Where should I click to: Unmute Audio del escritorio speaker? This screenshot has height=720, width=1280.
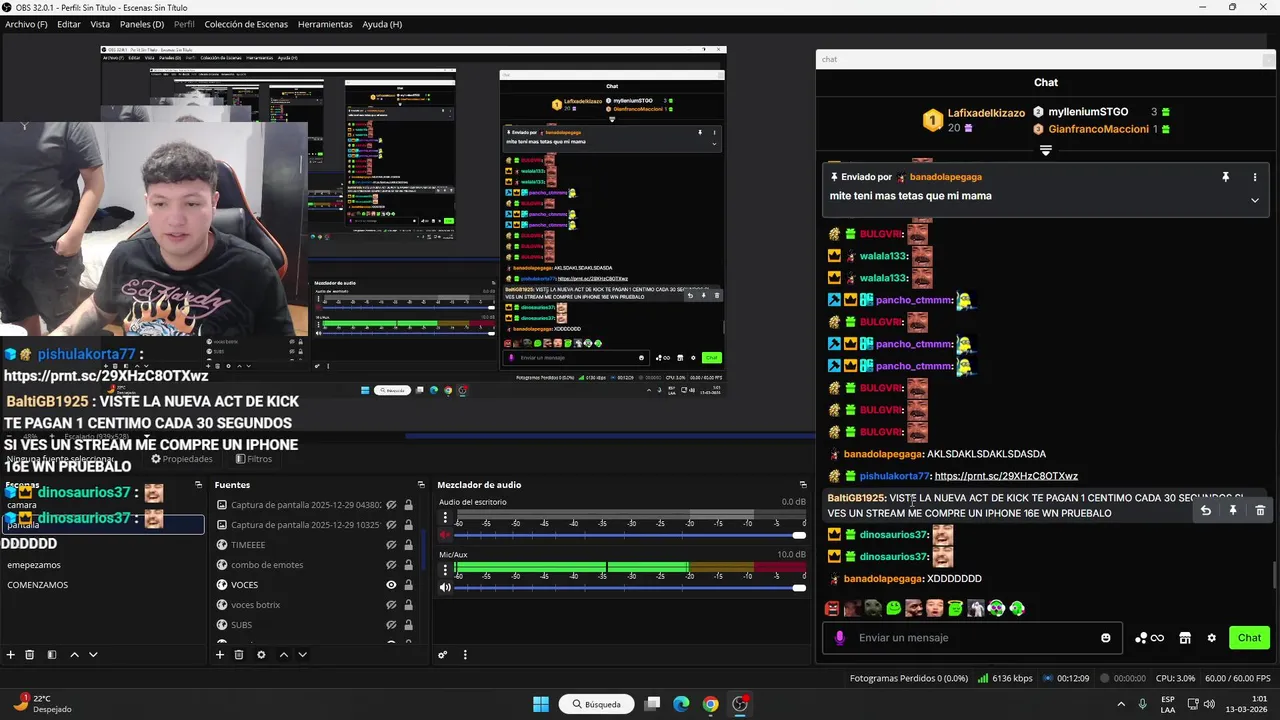445,535
